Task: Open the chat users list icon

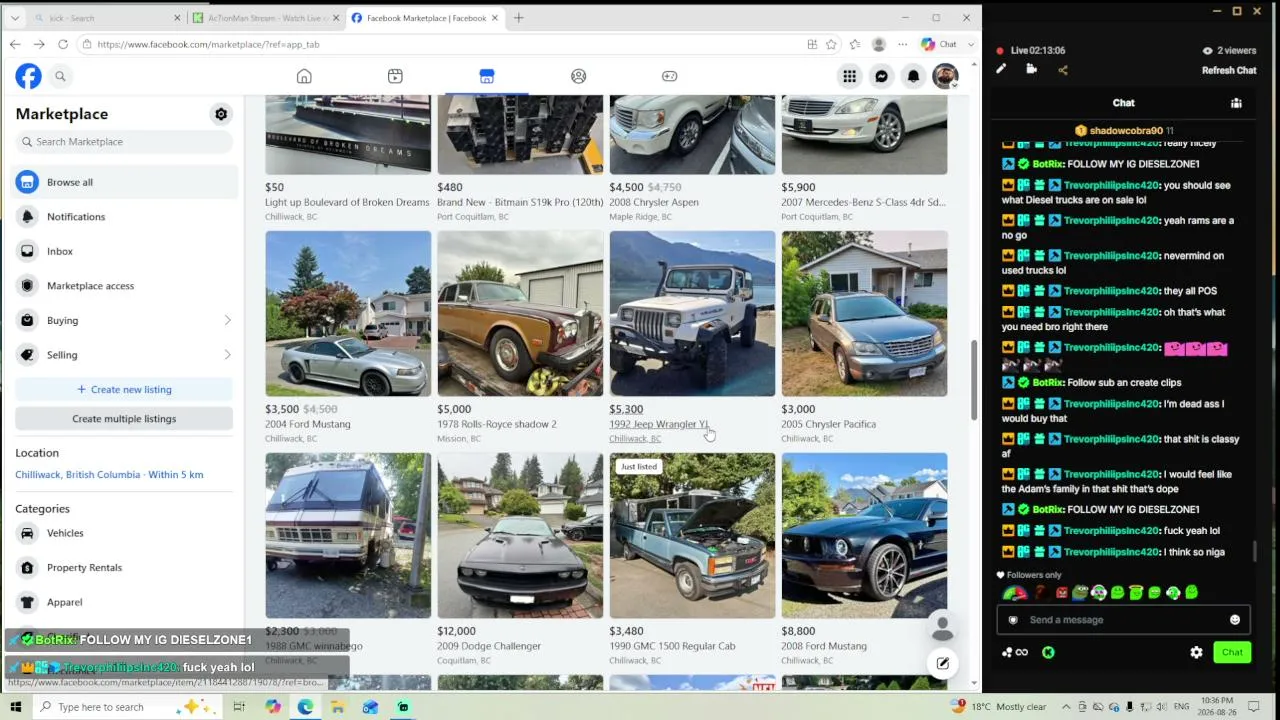Action: coord(1236,103)
